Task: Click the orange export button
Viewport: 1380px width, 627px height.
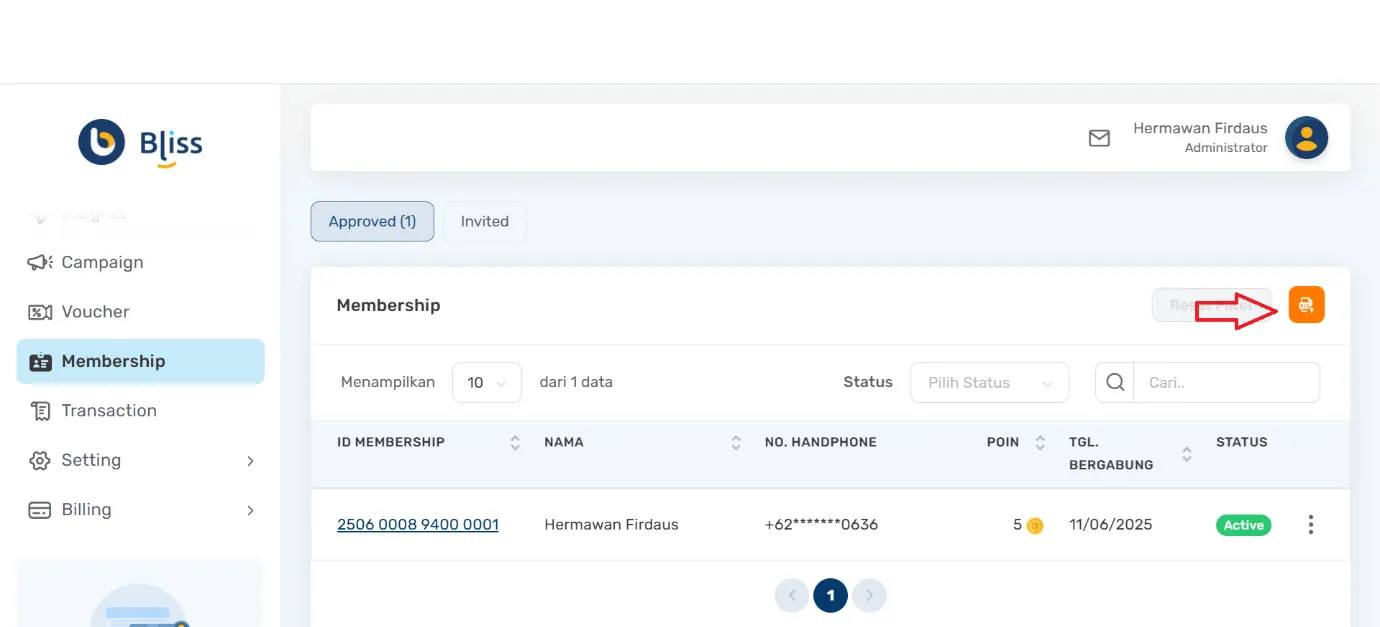Action: (x=1306, y=305)
